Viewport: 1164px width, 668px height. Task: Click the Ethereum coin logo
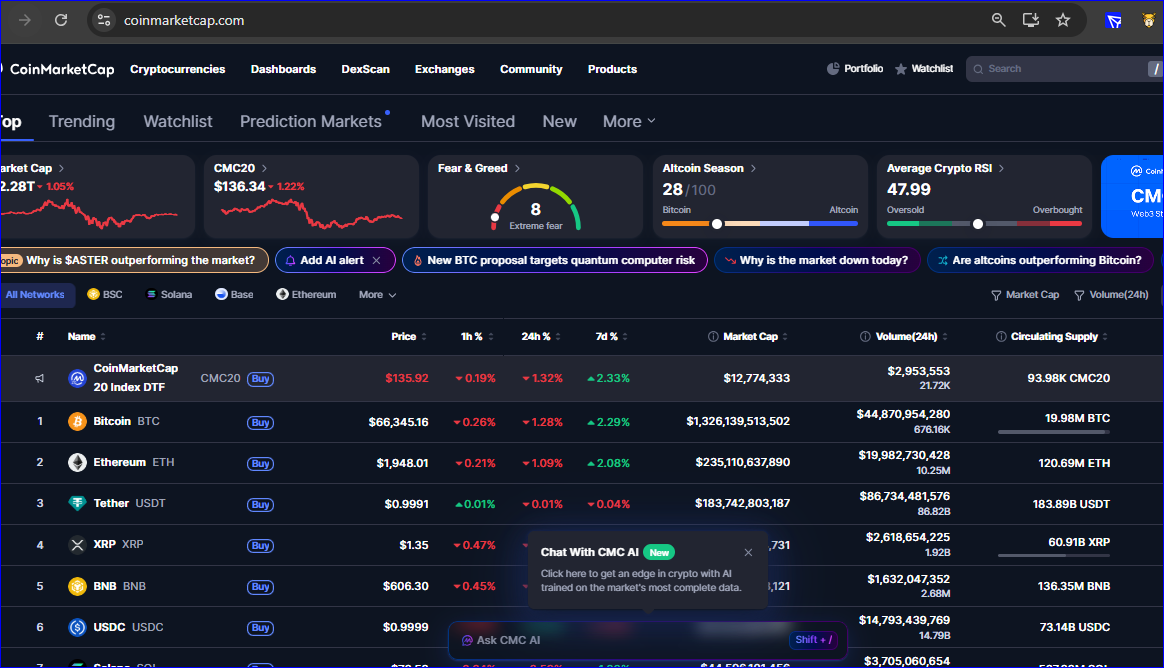coord(77,462)
